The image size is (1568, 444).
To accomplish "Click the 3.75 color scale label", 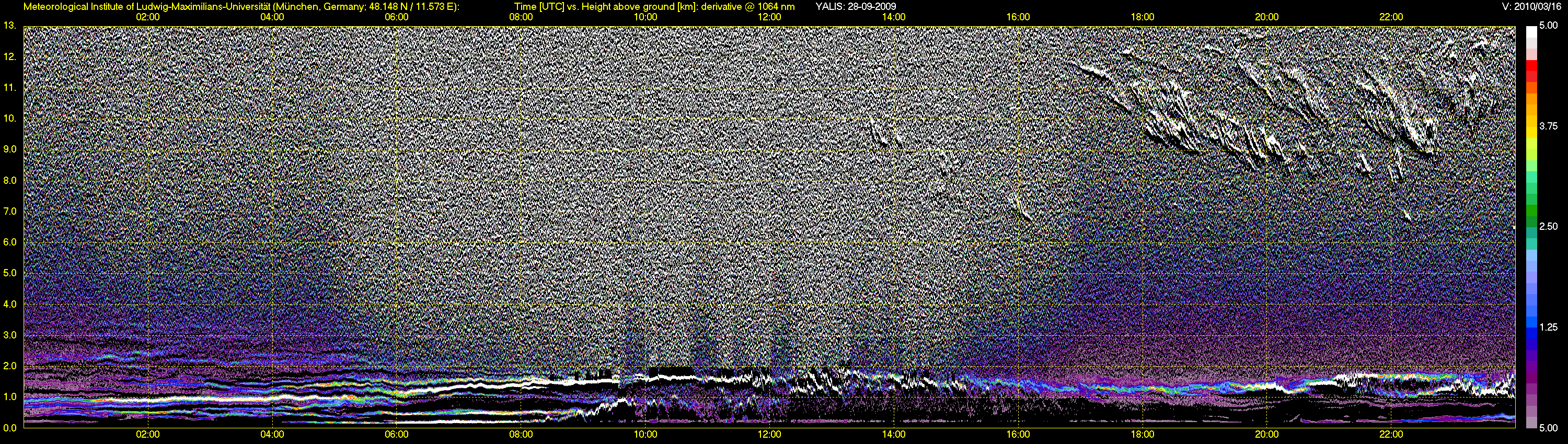I will click(x=1549, y=126).
